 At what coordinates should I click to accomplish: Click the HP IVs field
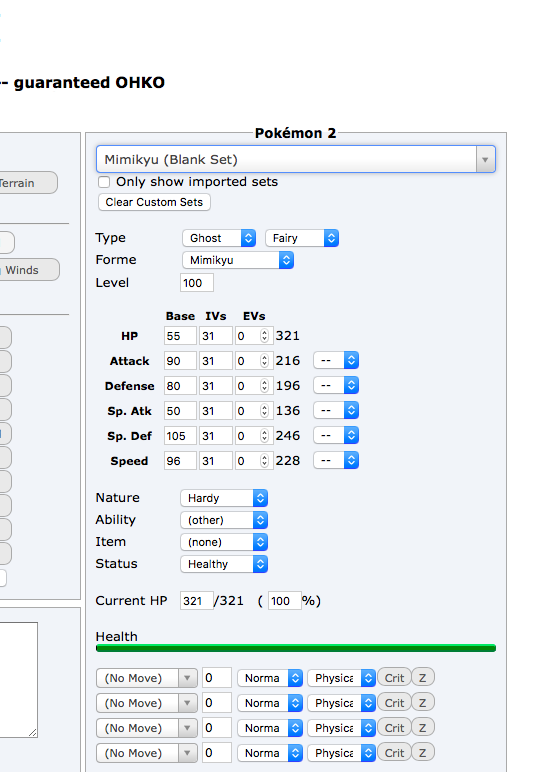(216, 336)
